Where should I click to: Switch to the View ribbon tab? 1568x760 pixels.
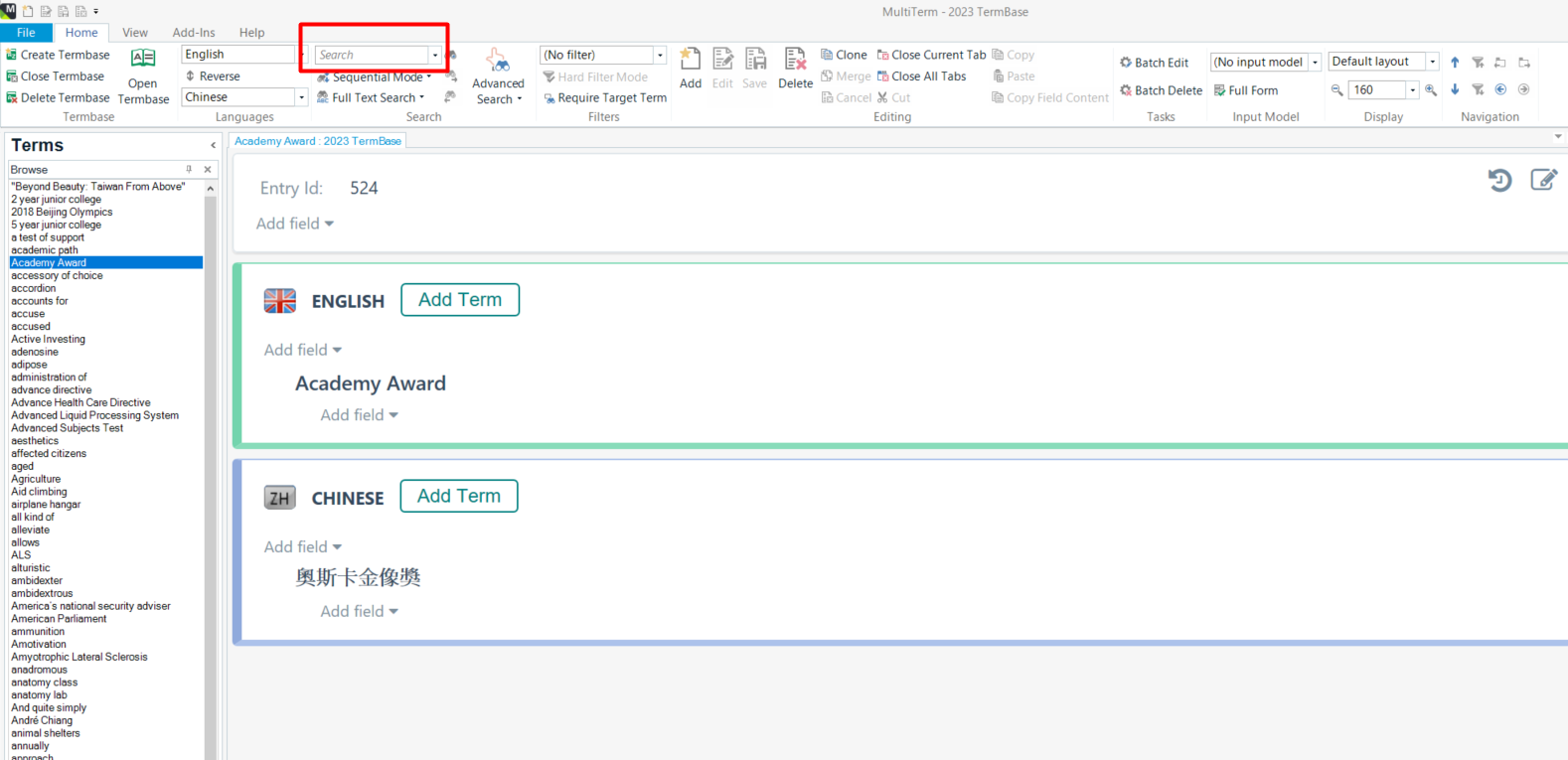(x=135, y=33)
